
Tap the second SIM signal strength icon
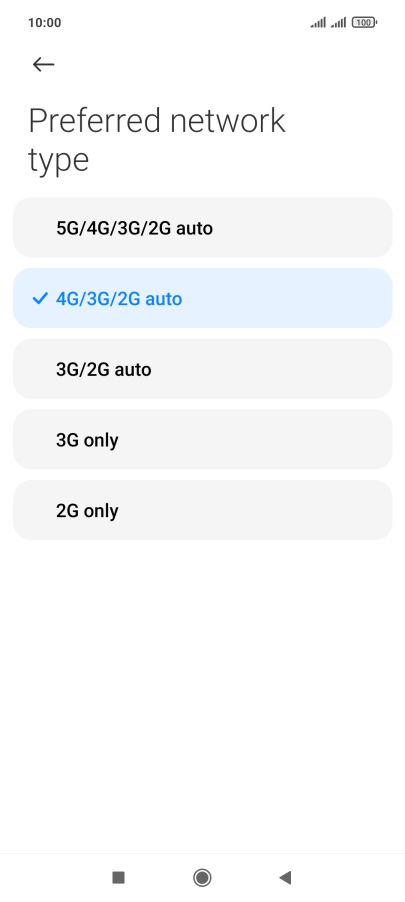pyautogui.click(x=338, y=22)
